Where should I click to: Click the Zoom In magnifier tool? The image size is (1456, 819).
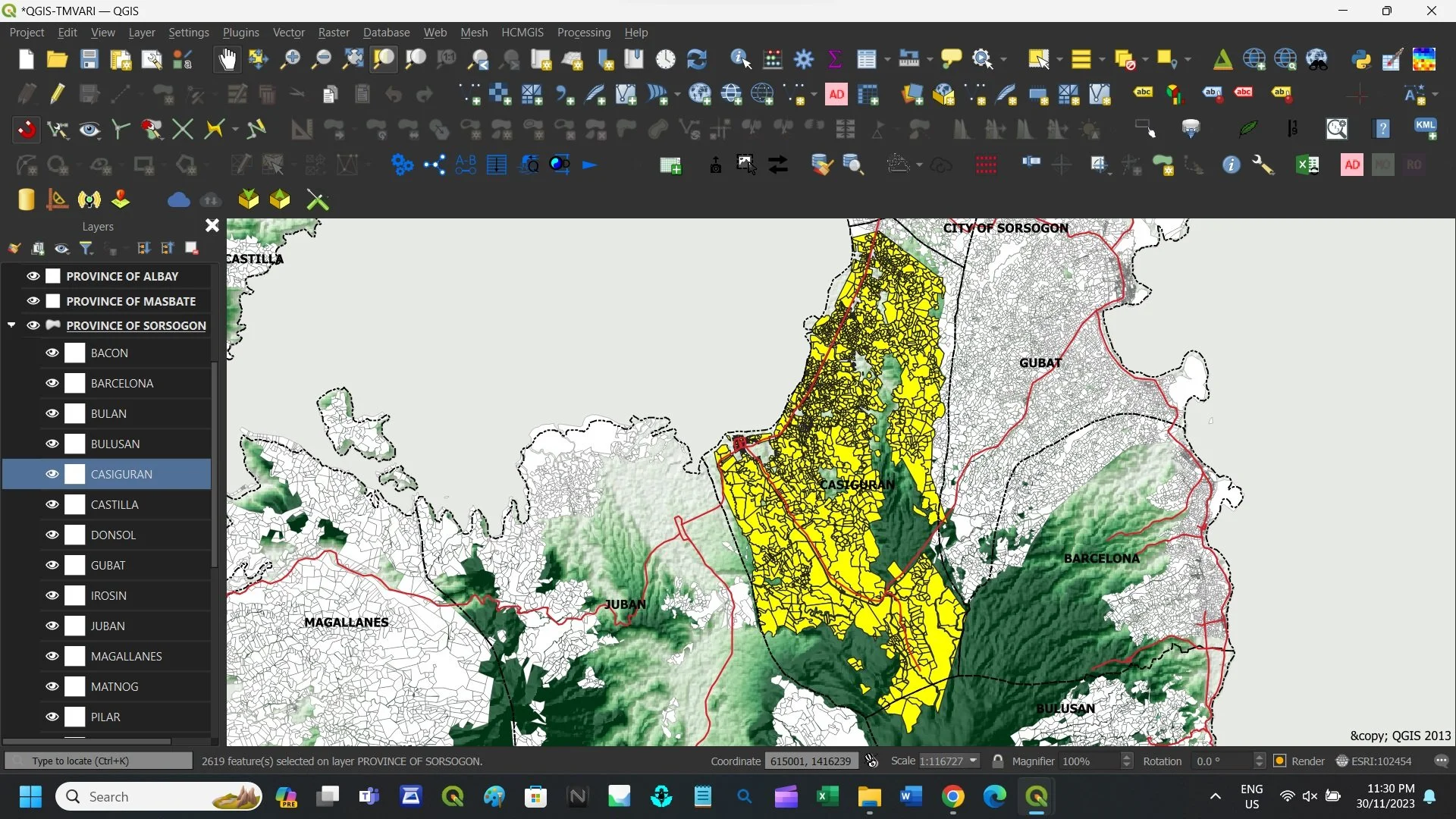(290, 59)
